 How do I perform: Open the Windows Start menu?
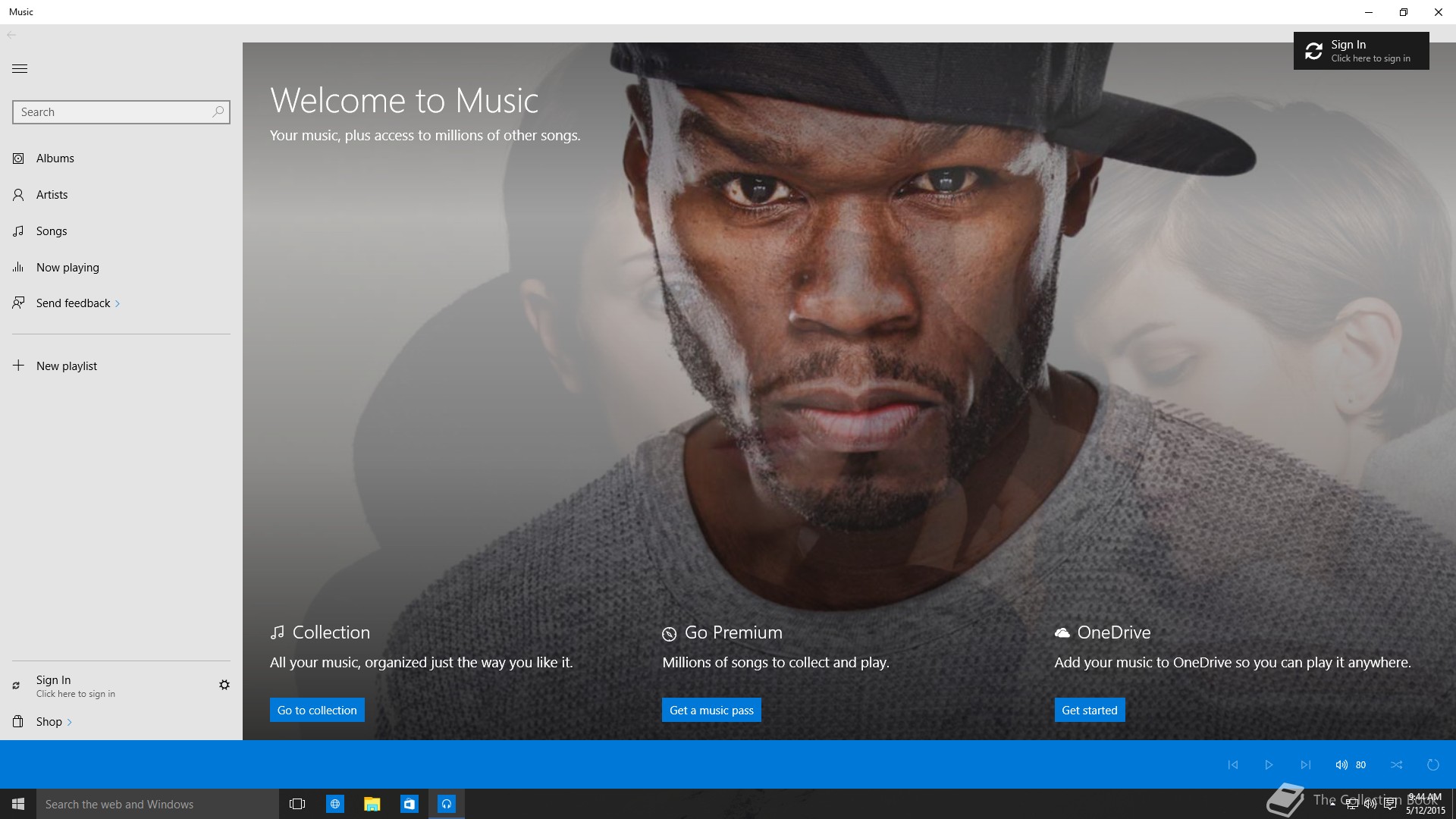(18, 804)
